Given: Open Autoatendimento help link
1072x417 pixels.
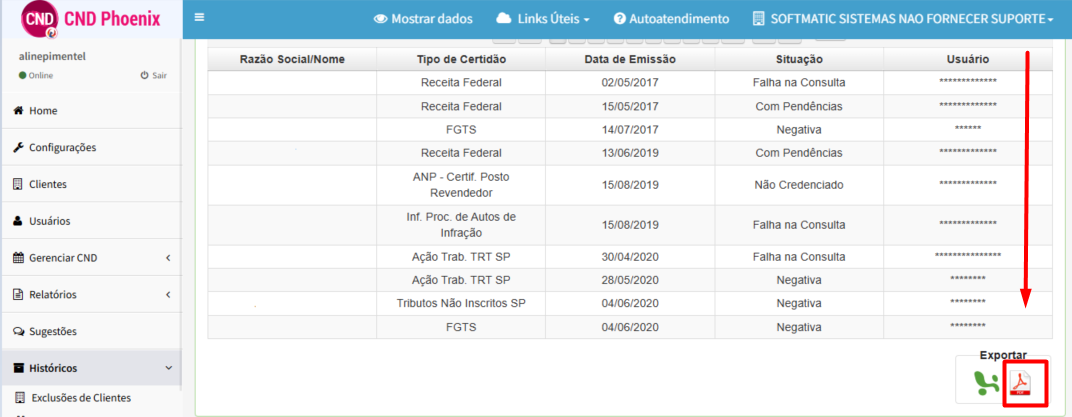Looking at the screenshot, I should click(x=671, y=19).
